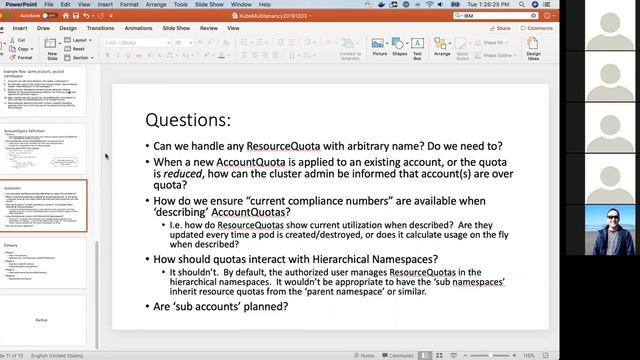Open the Arrange menu in menu bar
This screenshot has height=360, width=640.
(x=156, y=4)
